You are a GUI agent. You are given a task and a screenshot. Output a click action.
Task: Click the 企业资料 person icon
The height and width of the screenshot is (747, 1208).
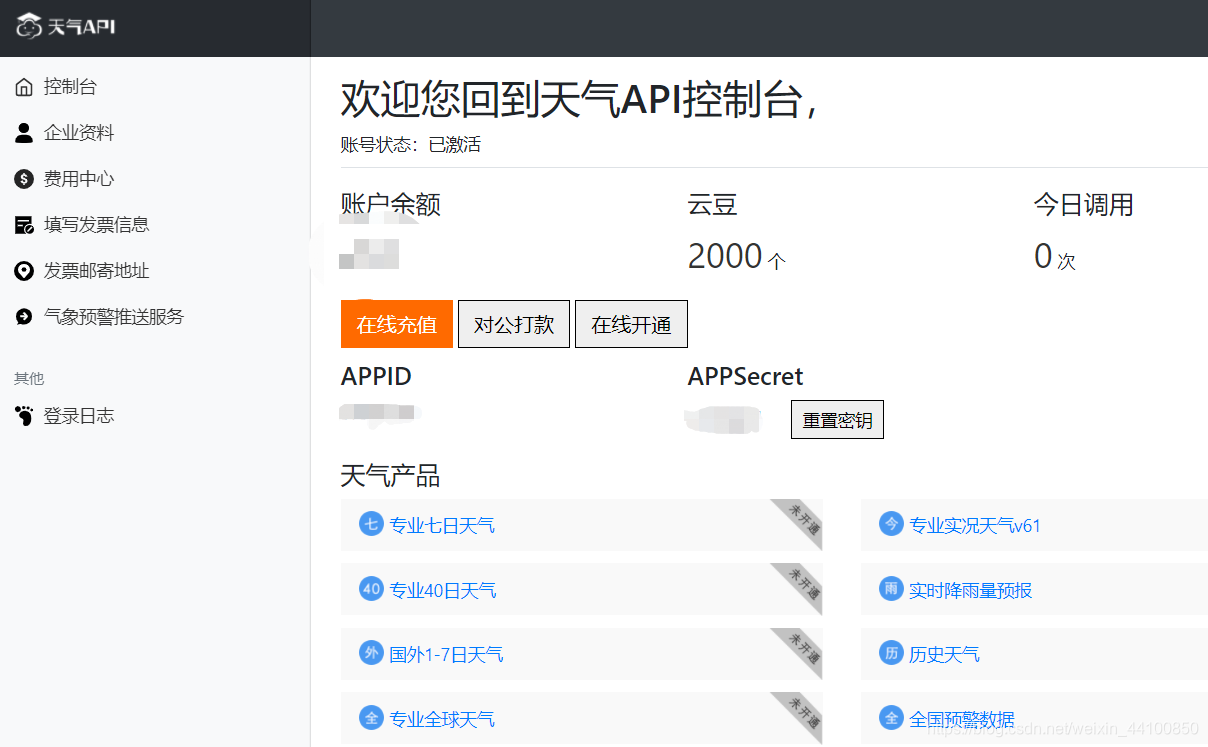[23, 132]
